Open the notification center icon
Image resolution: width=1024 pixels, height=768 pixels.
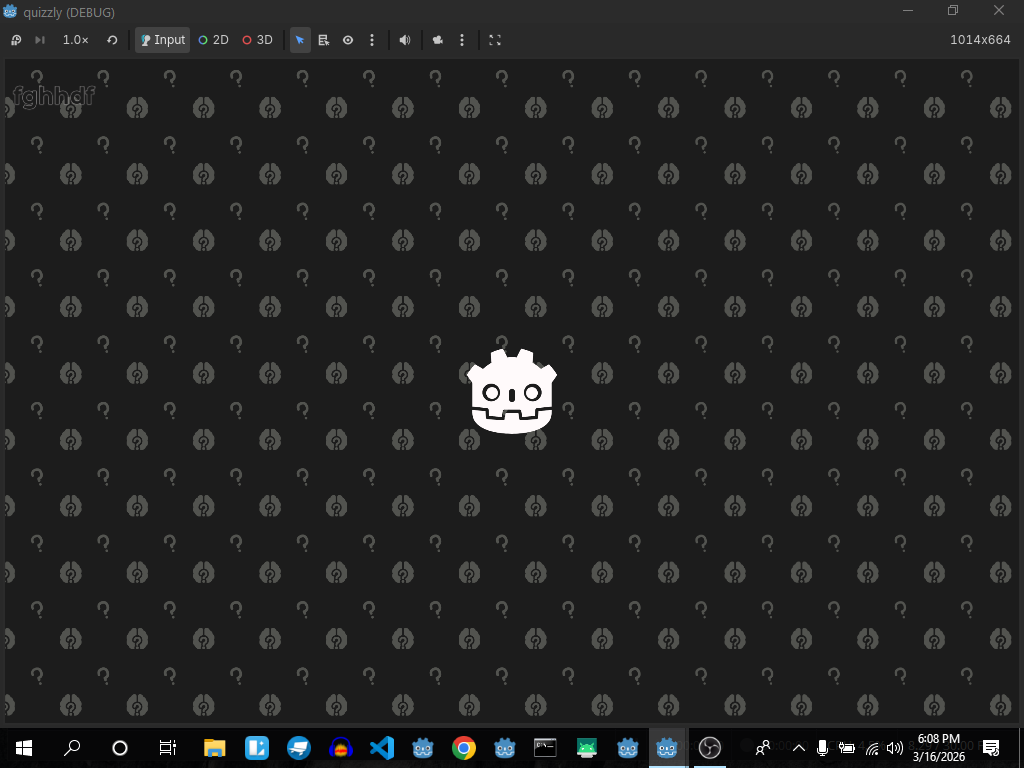click(991, 748)
